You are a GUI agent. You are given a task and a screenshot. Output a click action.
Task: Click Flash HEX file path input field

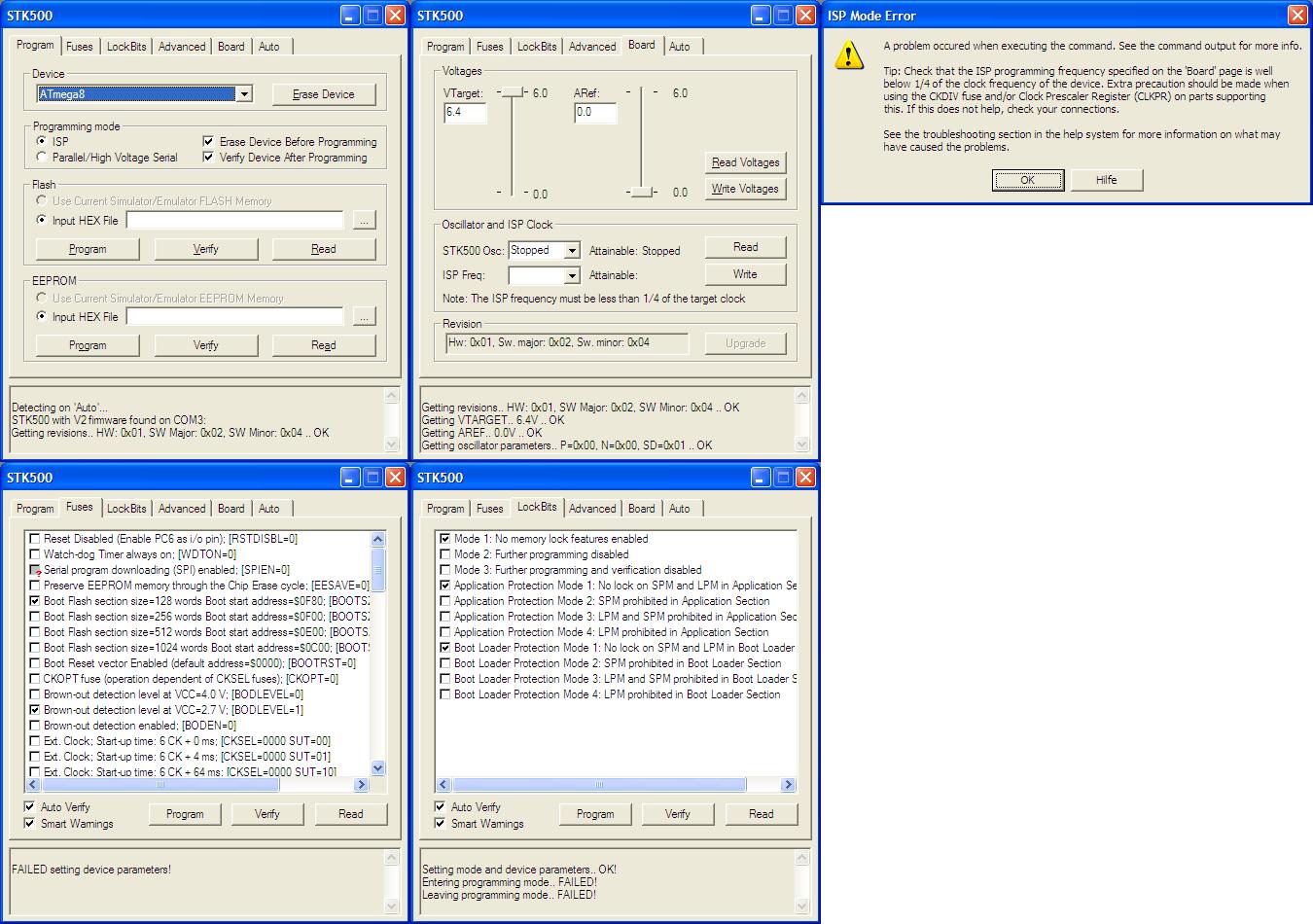(235, 221)
